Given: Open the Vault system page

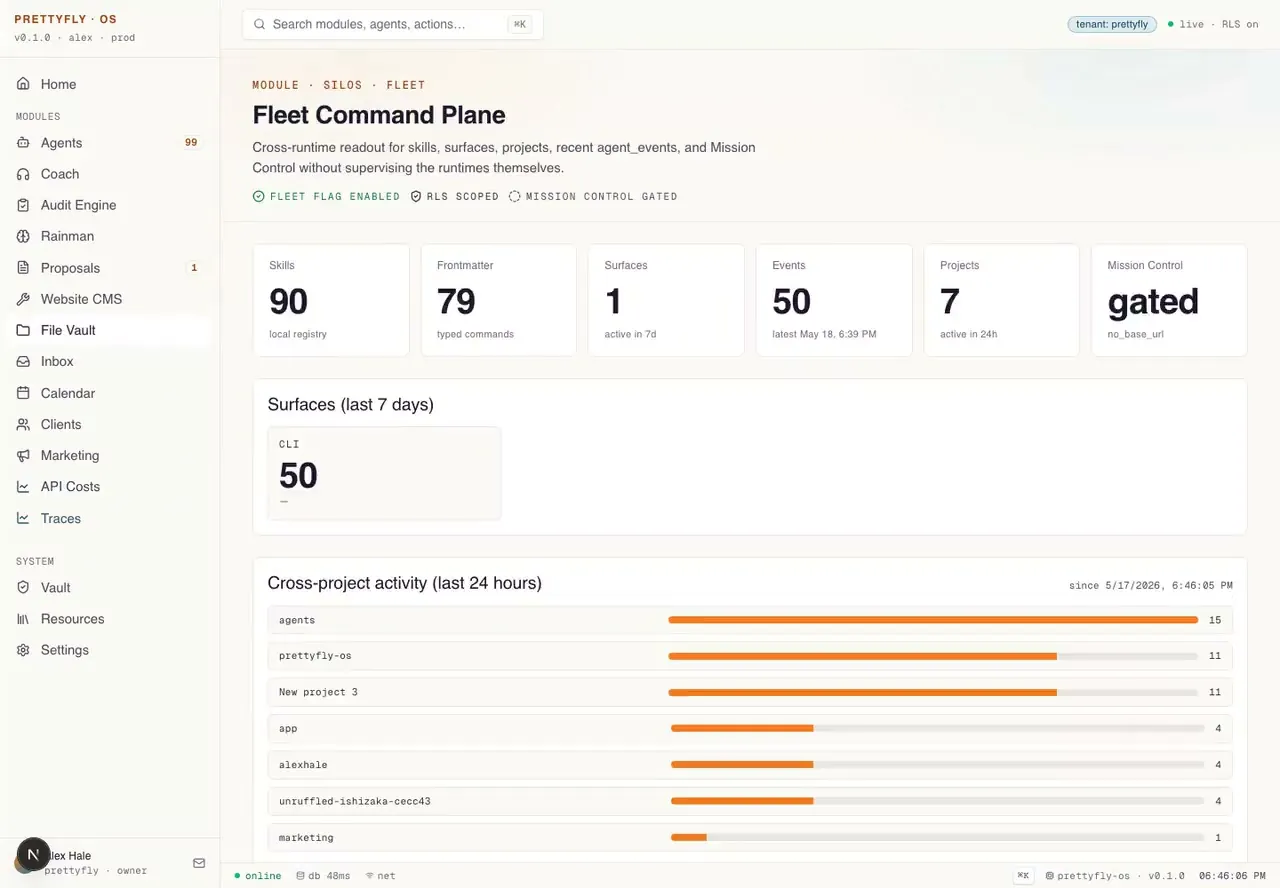Looking at the screenshot, I should pyautogui.click(x=110, y=588).
